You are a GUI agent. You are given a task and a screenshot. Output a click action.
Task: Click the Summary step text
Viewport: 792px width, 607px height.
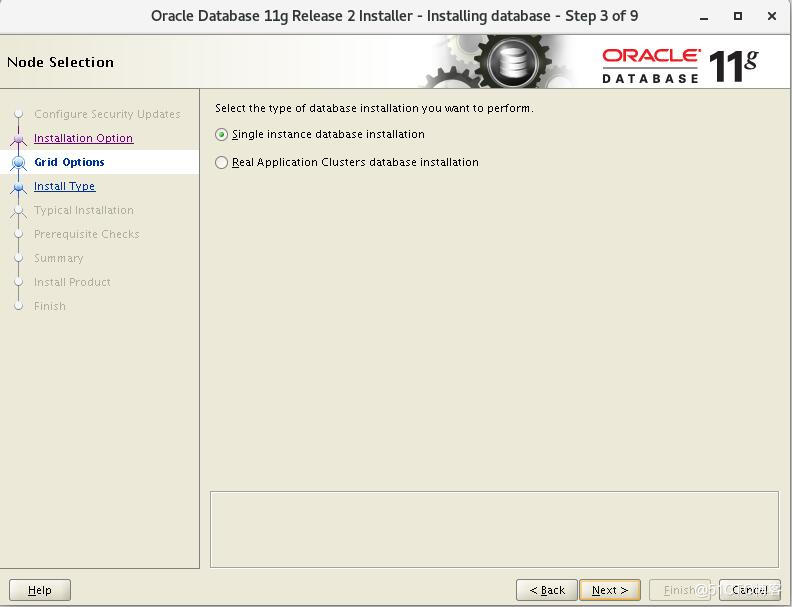tap(59, 258)
